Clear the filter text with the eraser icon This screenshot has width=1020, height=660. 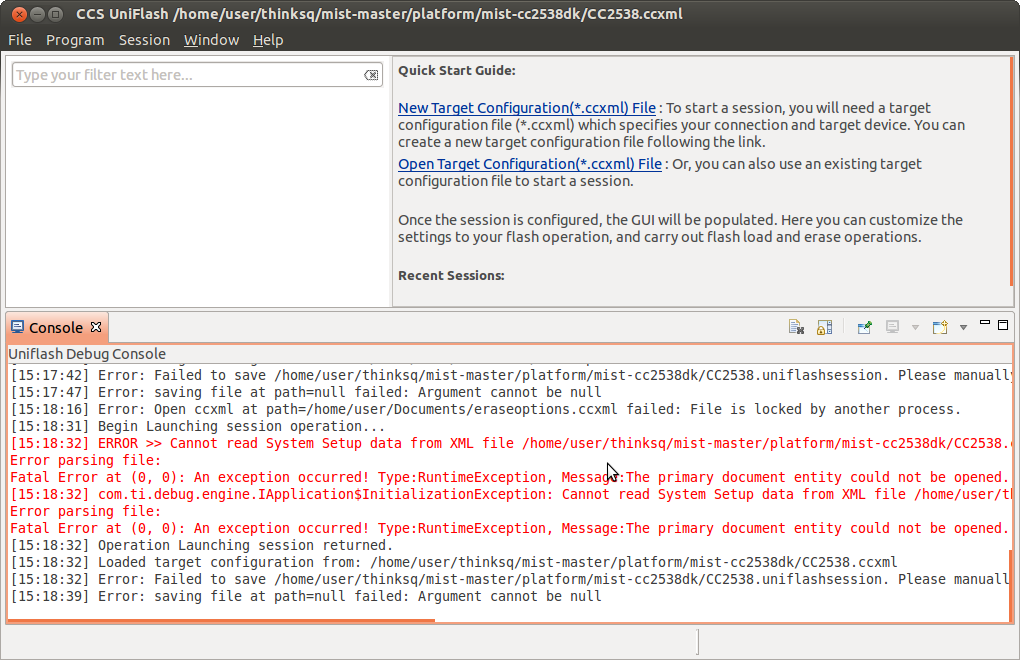click(x=371, y=75)
